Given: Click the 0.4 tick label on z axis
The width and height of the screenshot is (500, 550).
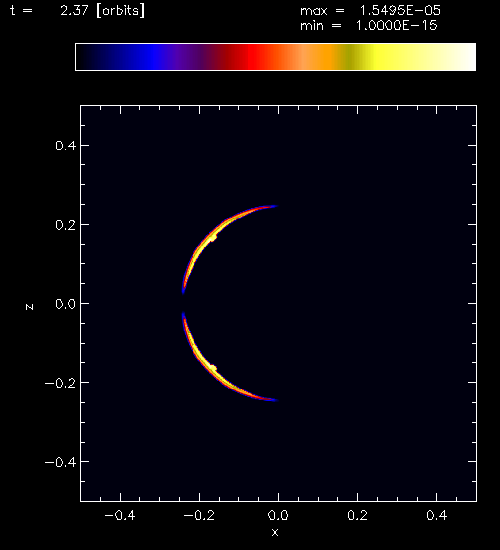Looking at the screenshot, I should tap(66, 145).
